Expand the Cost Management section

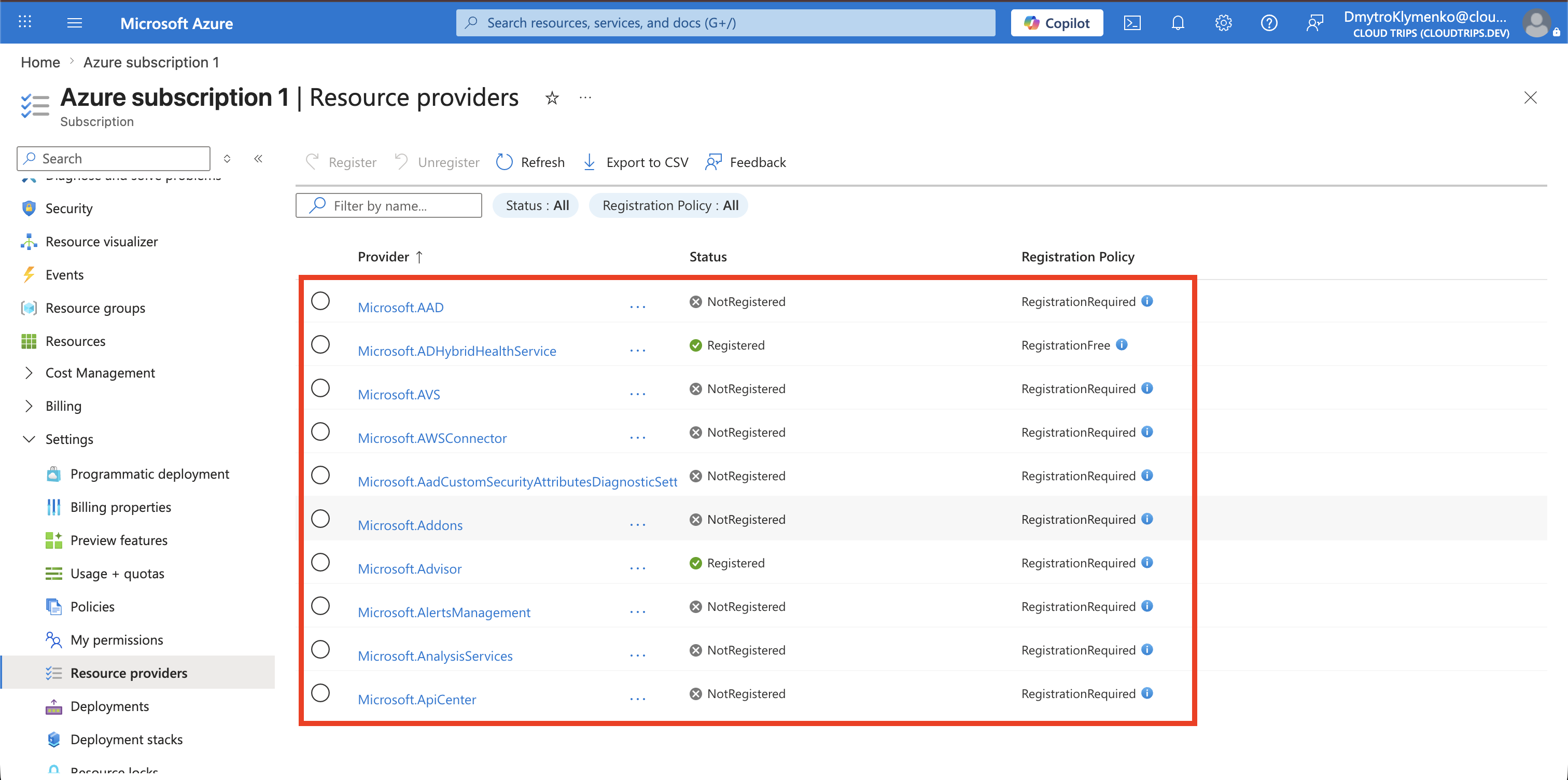(x=29, y=373)
